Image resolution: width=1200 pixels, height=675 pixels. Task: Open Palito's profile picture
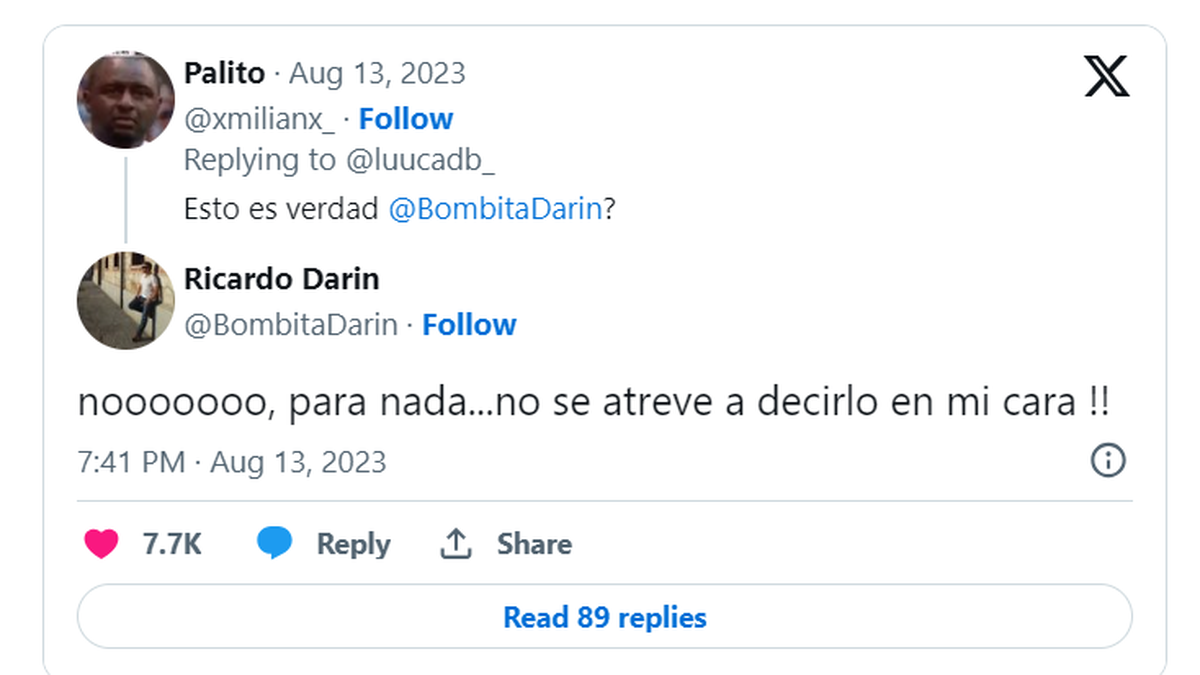tap(126, 100)
